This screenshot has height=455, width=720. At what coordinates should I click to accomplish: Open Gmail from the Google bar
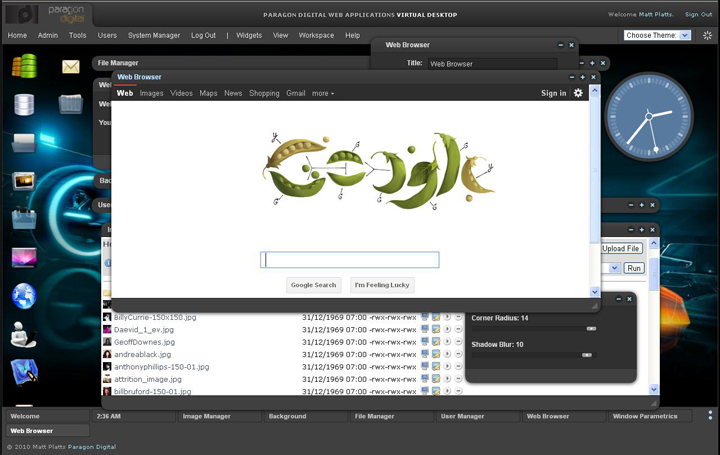pyautogui.click(x=296, y=93)
